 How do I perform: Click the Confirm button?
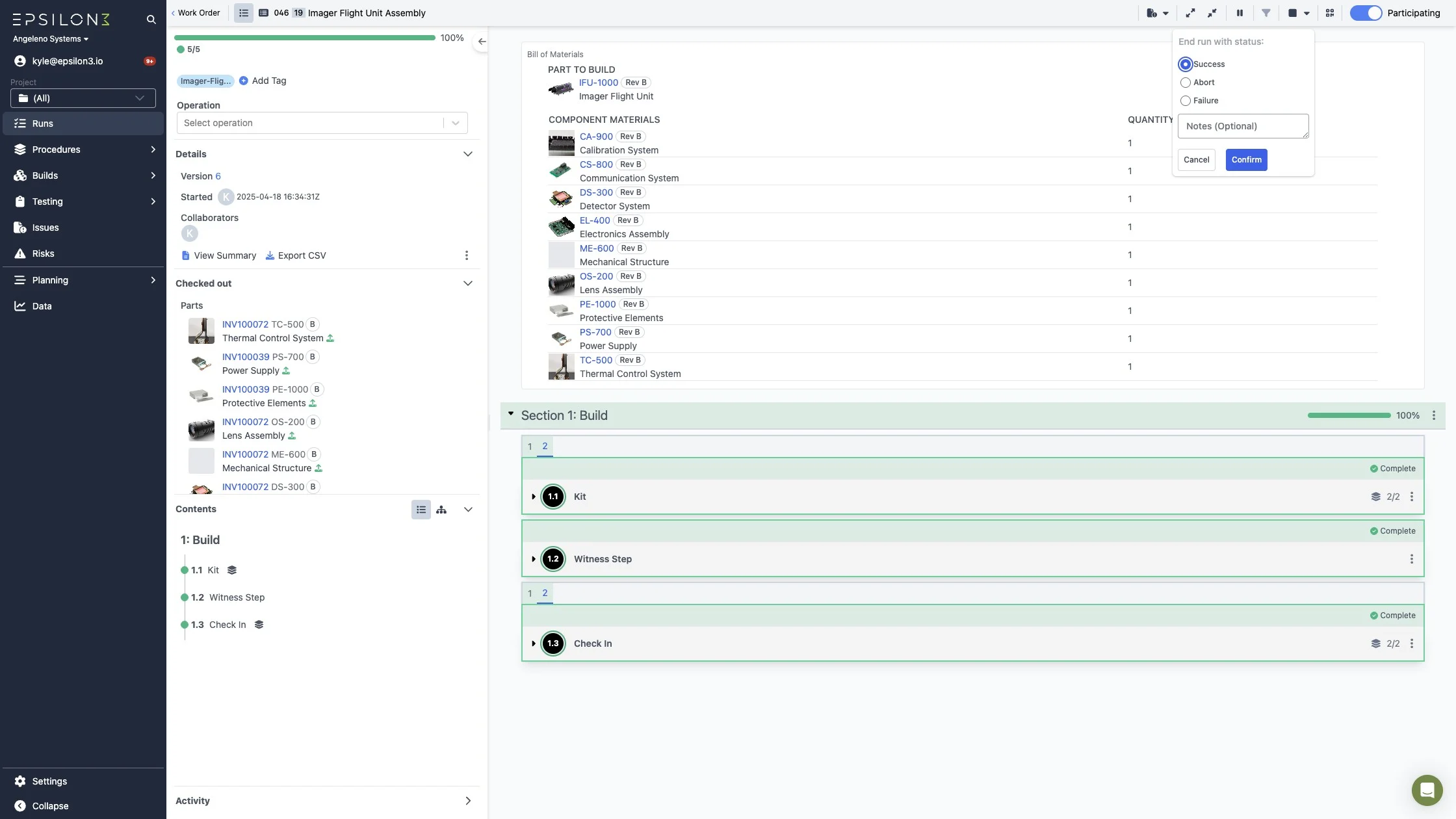pos(1246,160)
